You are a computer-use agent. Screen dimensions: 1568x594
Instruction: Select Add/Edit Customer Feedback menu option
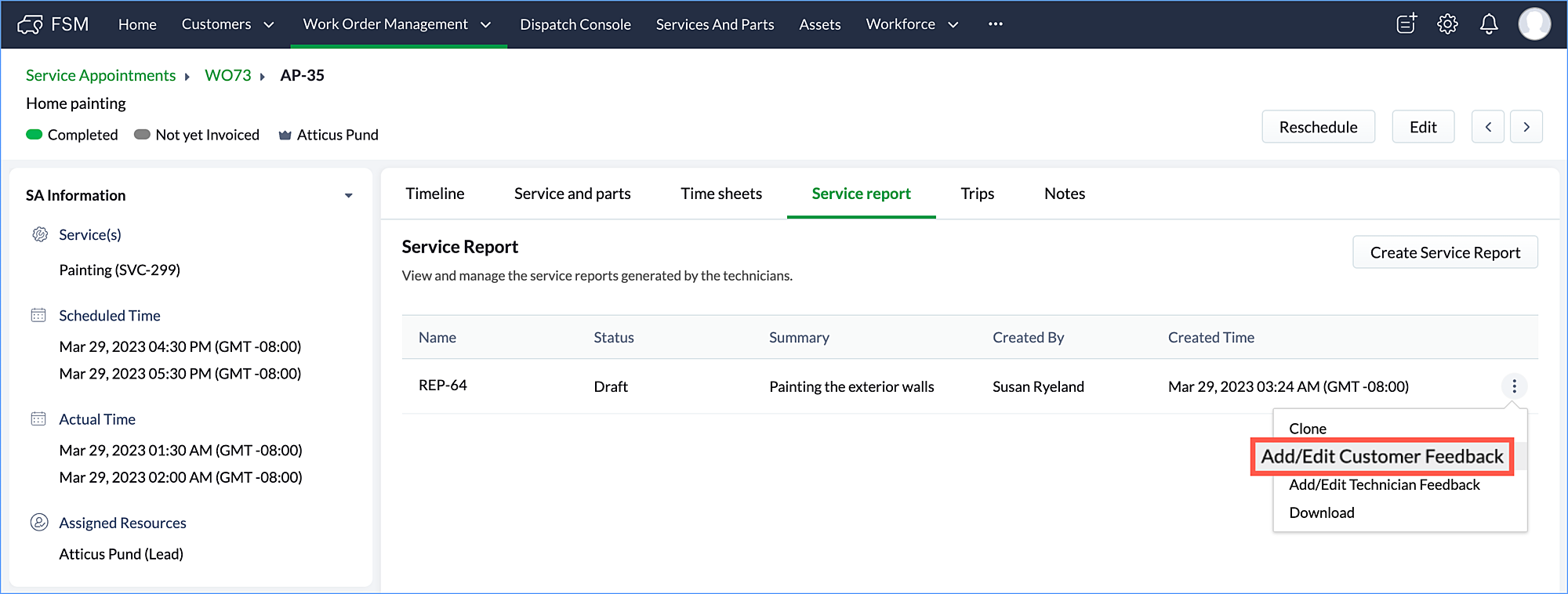coord(1381,457)
